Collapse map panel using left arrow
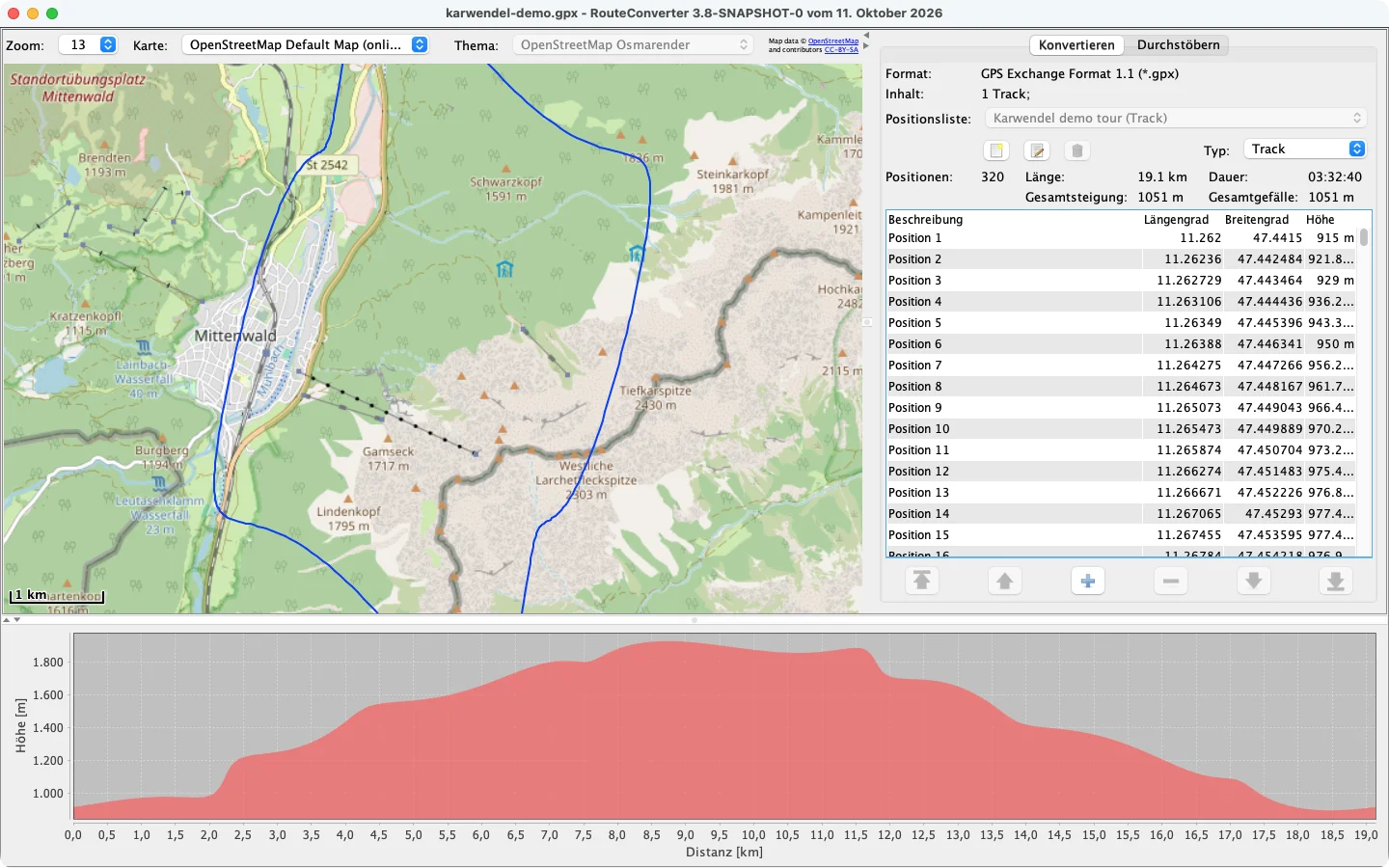 coord(866,35)
